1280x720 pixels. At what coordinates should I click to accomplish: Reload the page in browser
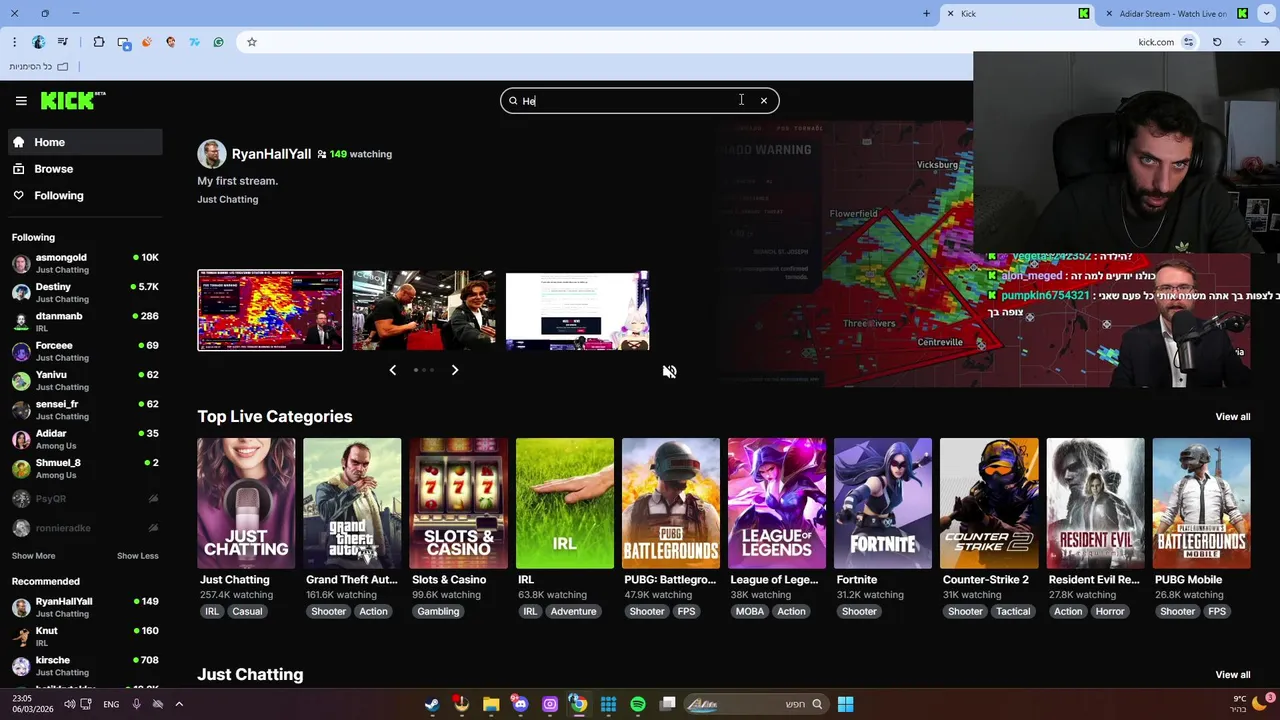tap(1217, 42)
